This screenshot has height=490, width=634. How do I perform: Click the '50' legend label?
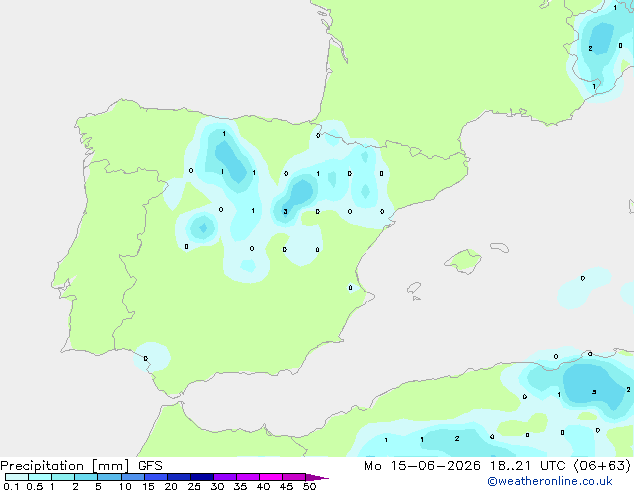pos(309,486)
